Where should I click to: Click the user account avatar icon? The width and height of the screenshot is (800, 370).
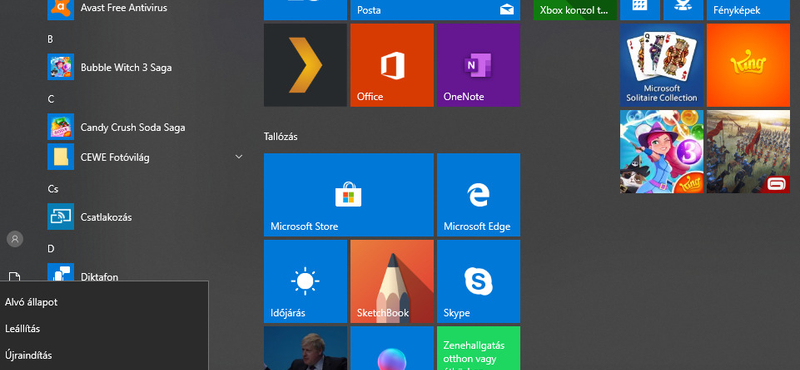[15, 239]
